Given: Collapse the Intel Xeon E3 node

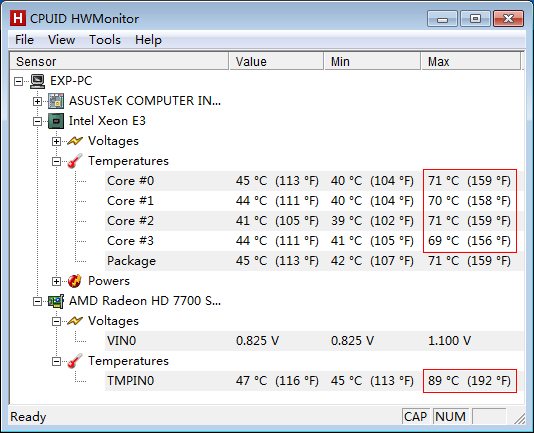Looking at the screenshot, I should [37, 121].
